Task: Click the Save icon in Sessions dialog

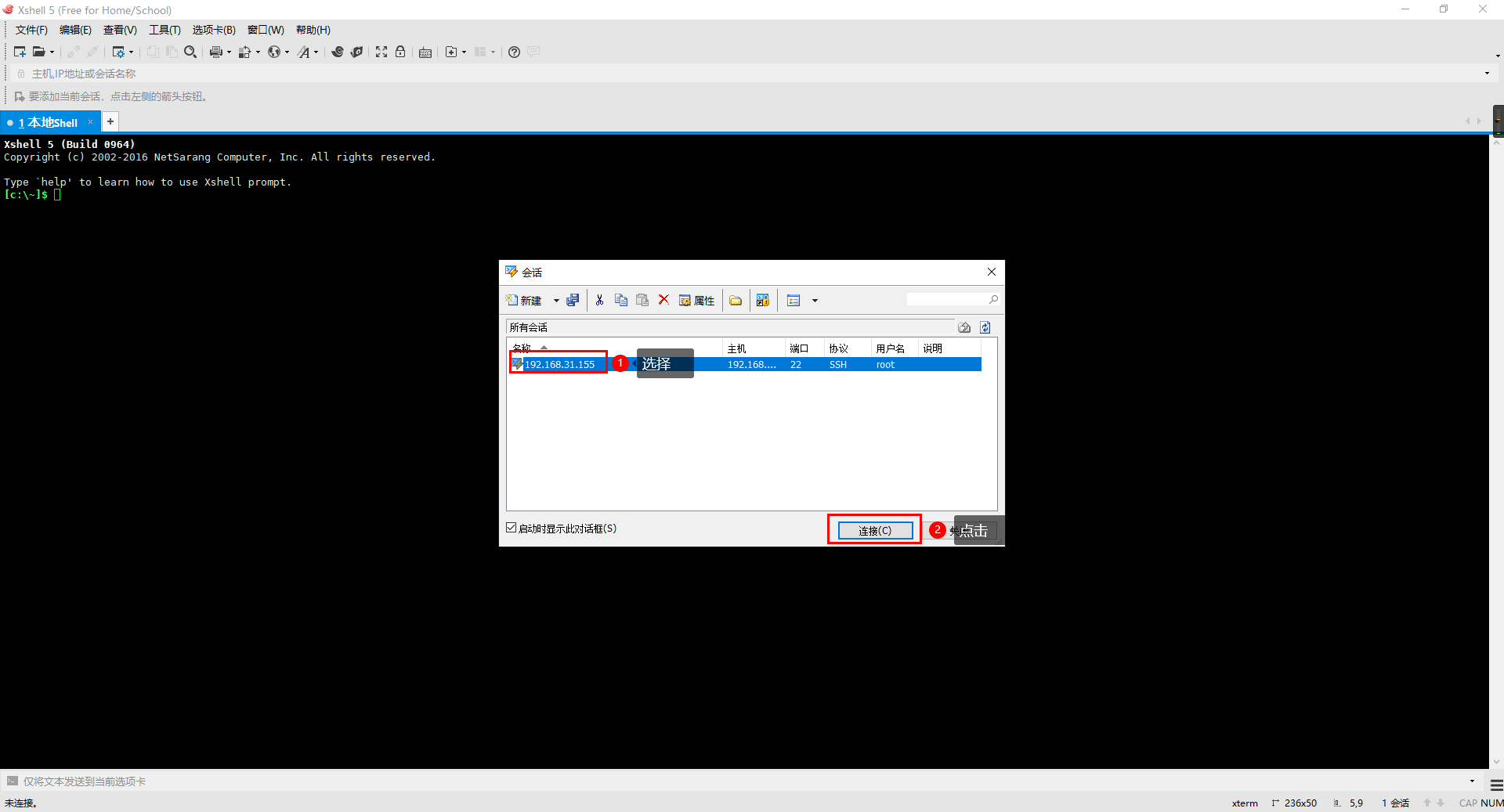Action: (x=573, y=300)
